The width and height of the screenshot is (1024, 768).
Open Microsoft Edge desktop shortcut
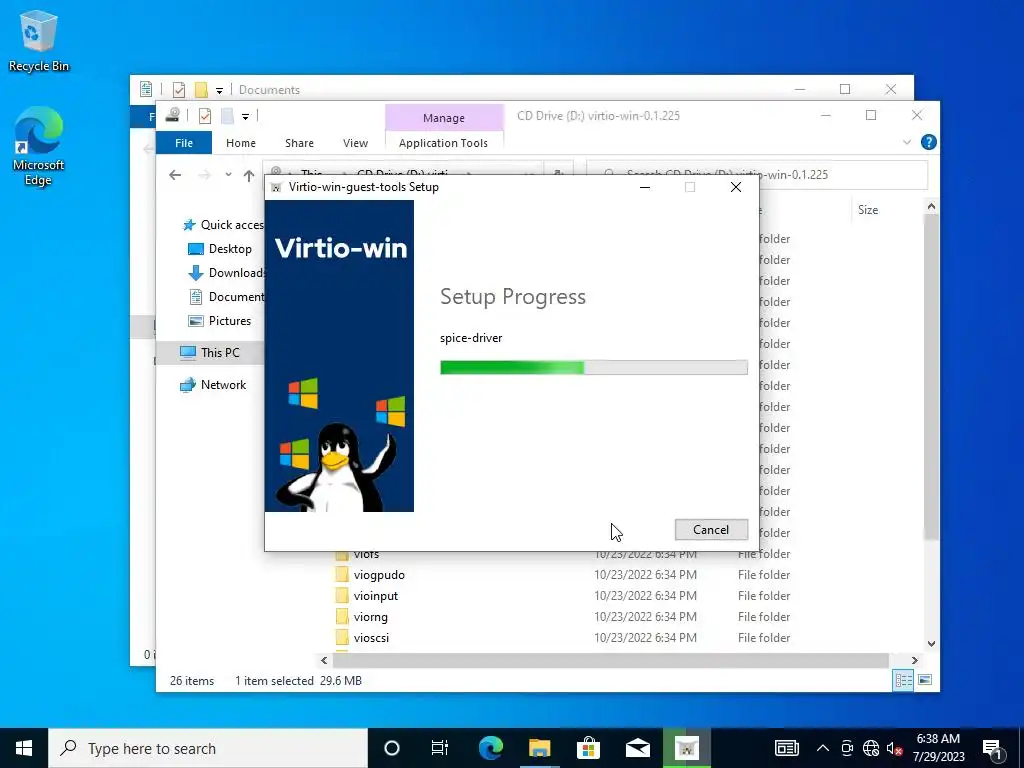[x=39, y=147]
